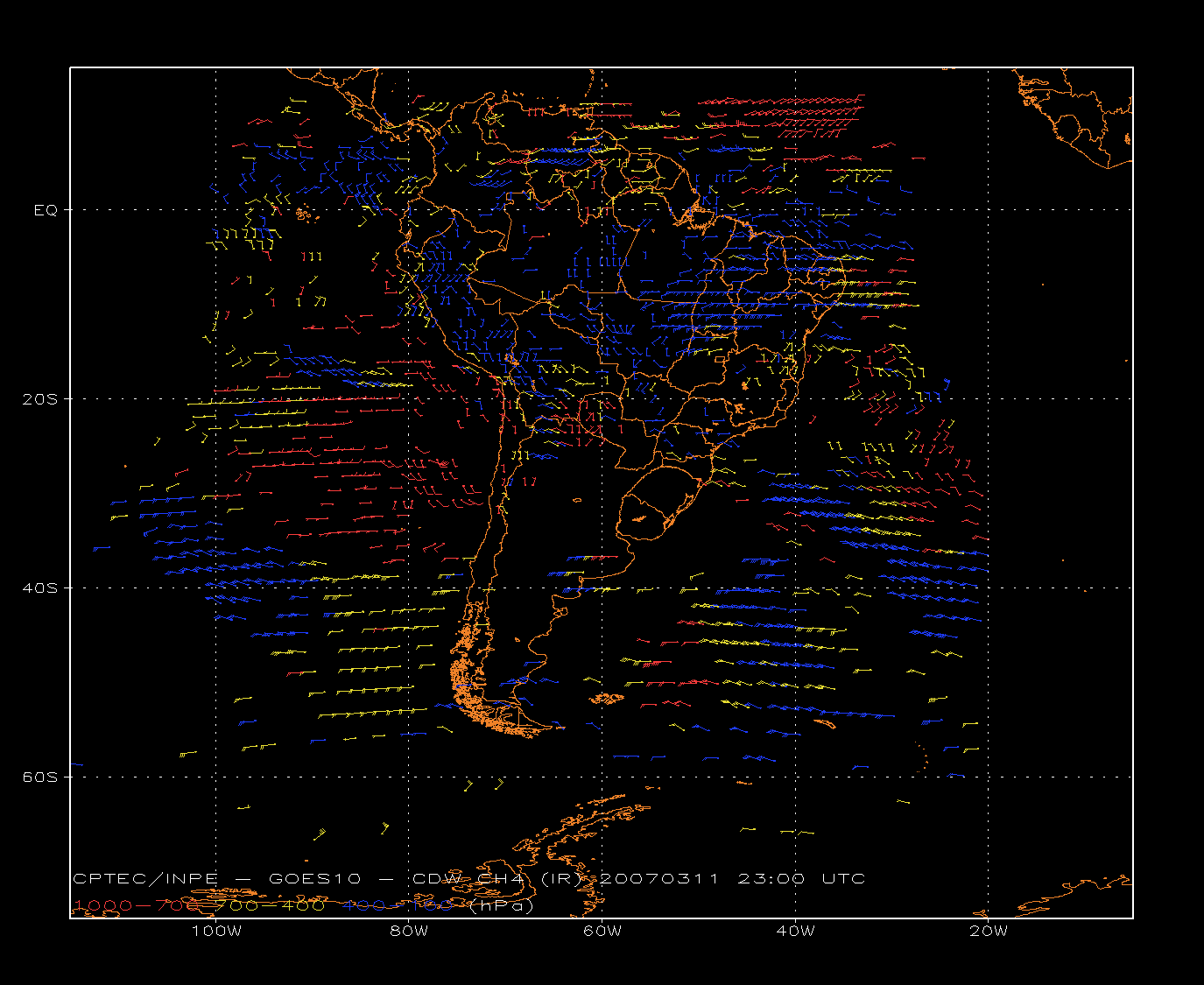Viewport: 1204px width, 985px height.
Task: Click the '60W' longitude axis label
Action: coord(602,932)
